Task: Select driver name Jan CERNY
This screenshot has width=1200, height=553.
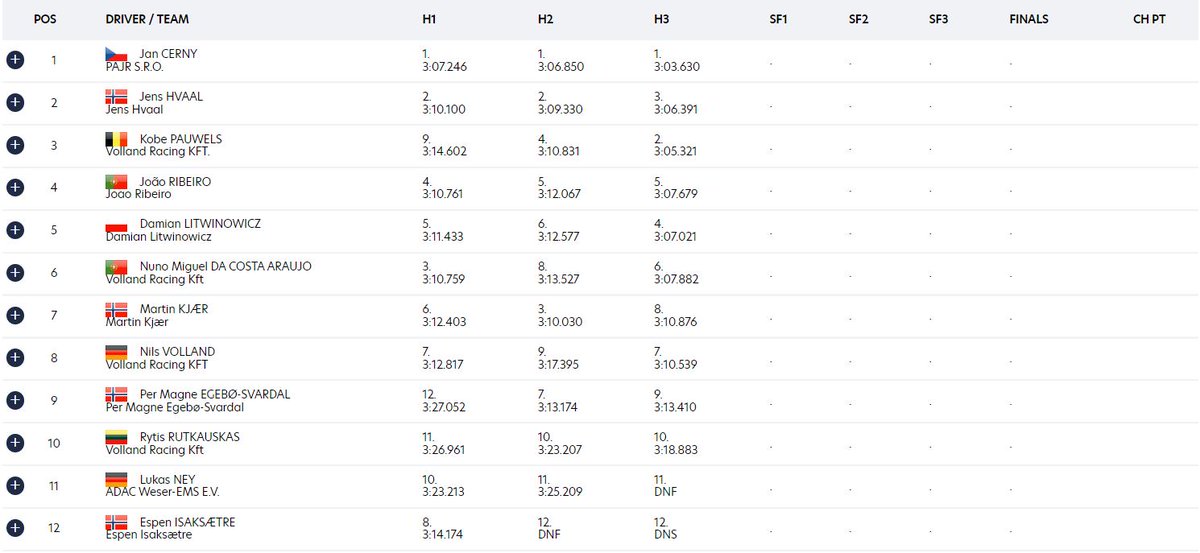Action: tap(169, 54)
